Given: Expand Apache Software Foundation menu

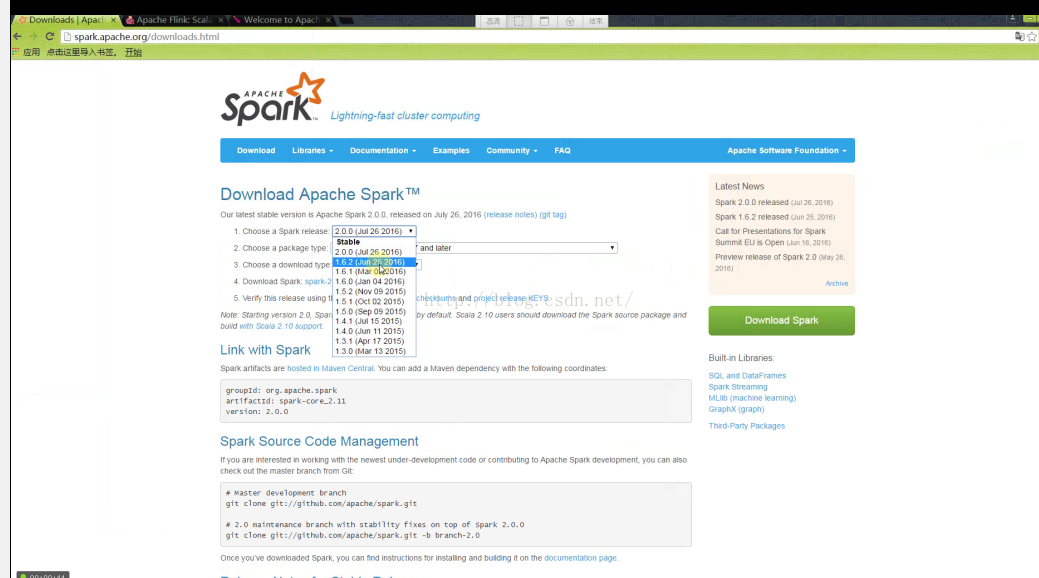Looking at the screenshot, I should (787, 150).
